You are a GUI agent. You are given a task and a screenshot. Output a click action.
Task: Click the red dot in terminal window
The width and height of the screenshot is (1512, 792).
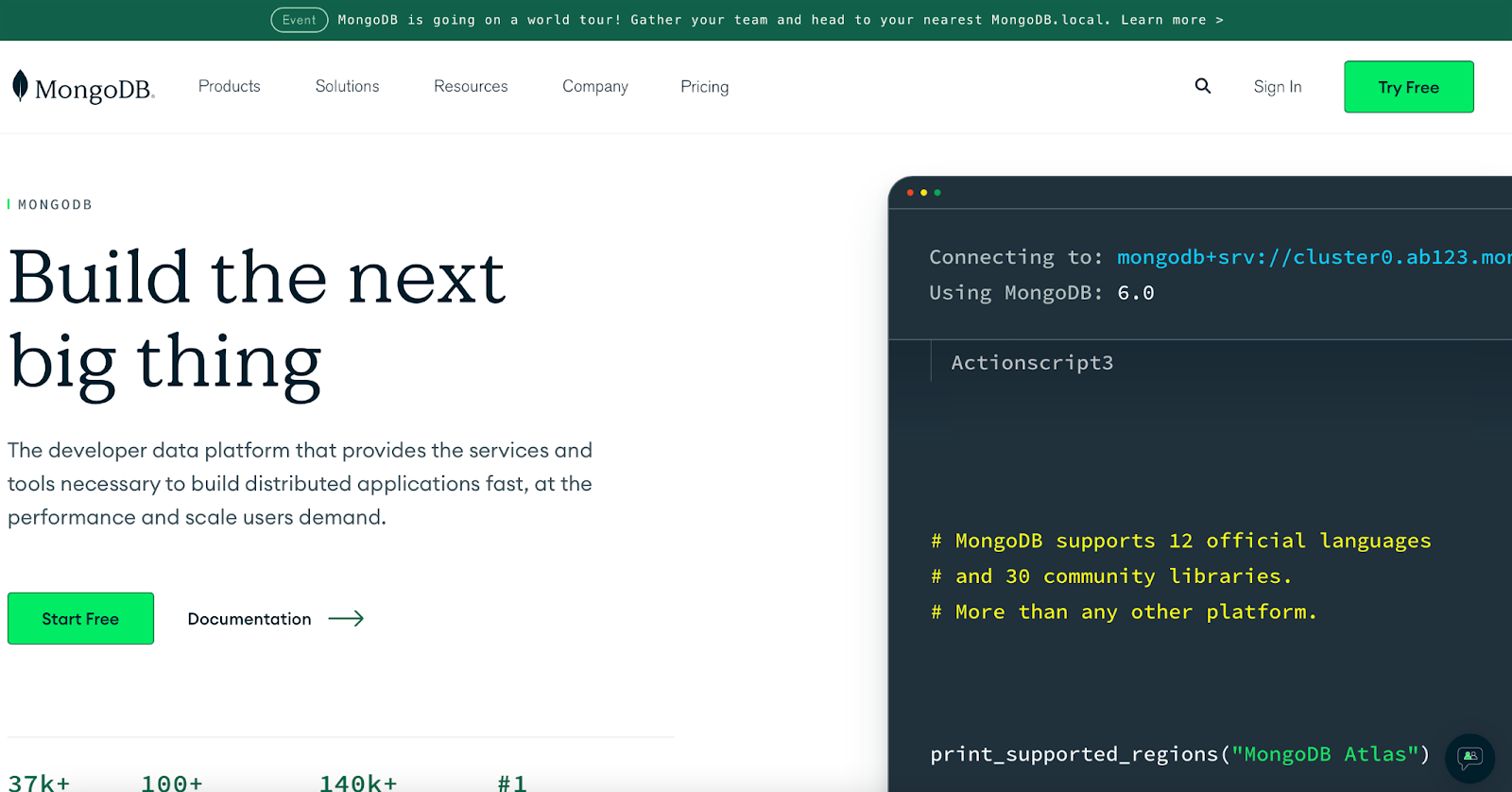click(910, 193)
